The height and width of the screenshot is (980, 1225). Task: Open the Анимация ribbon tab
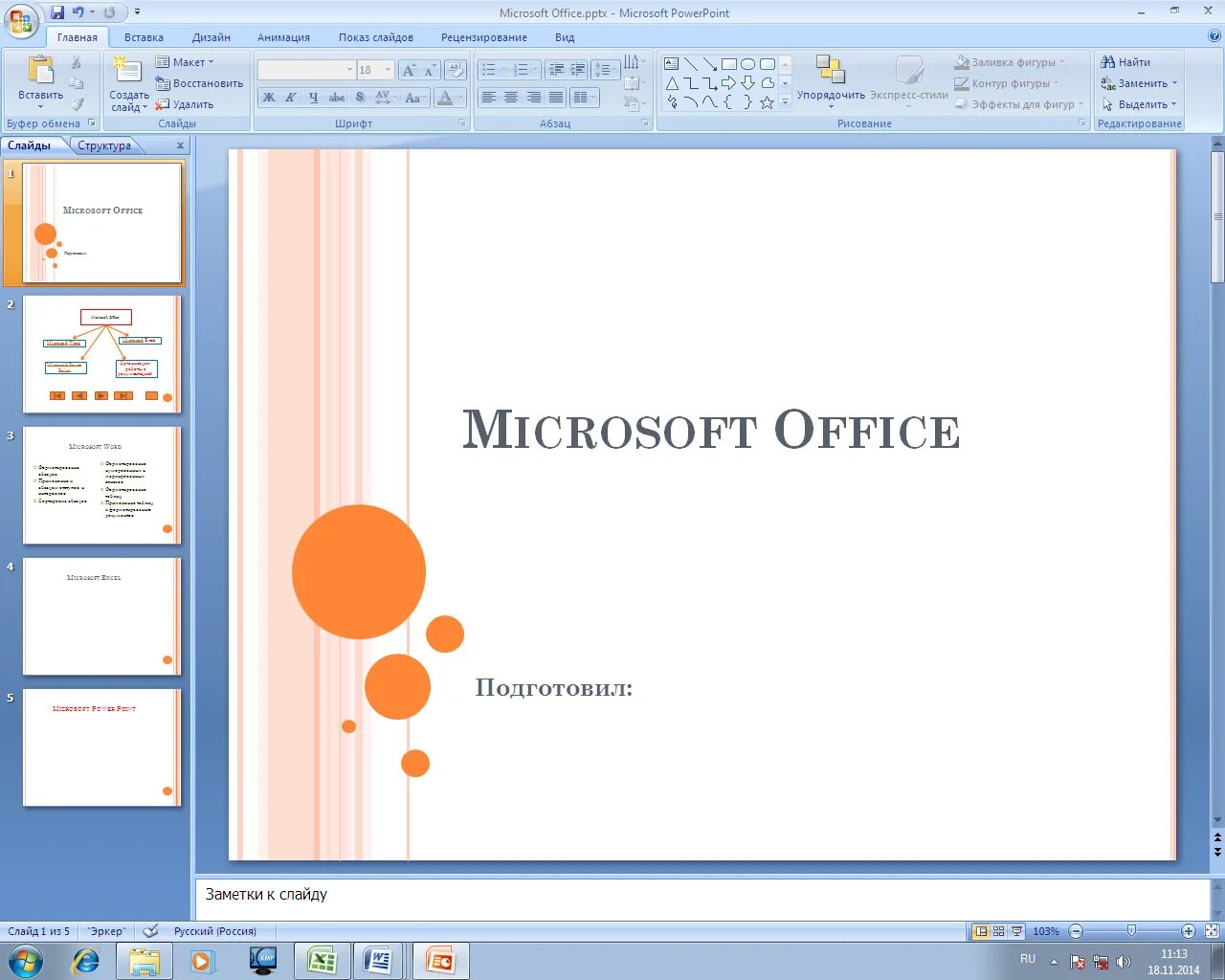coord(283,37)
